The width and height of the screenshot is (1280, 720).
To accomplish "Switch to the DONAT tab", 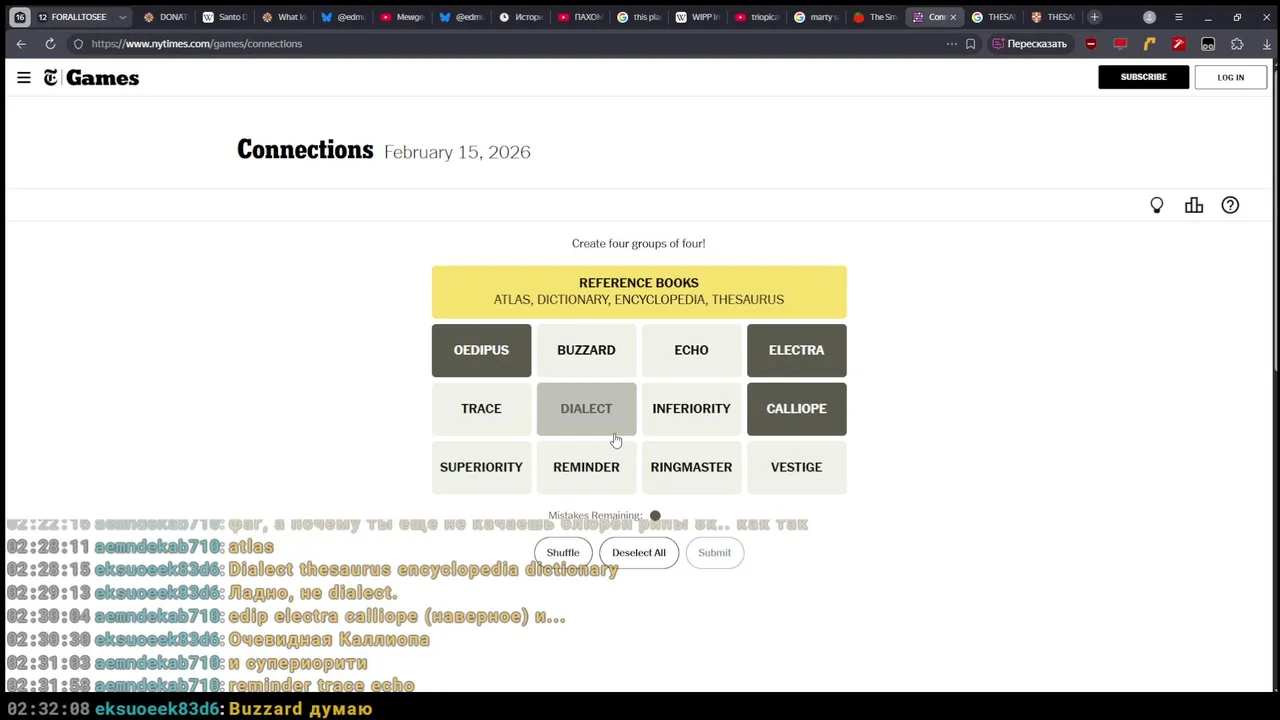I will tap(166, 17).
